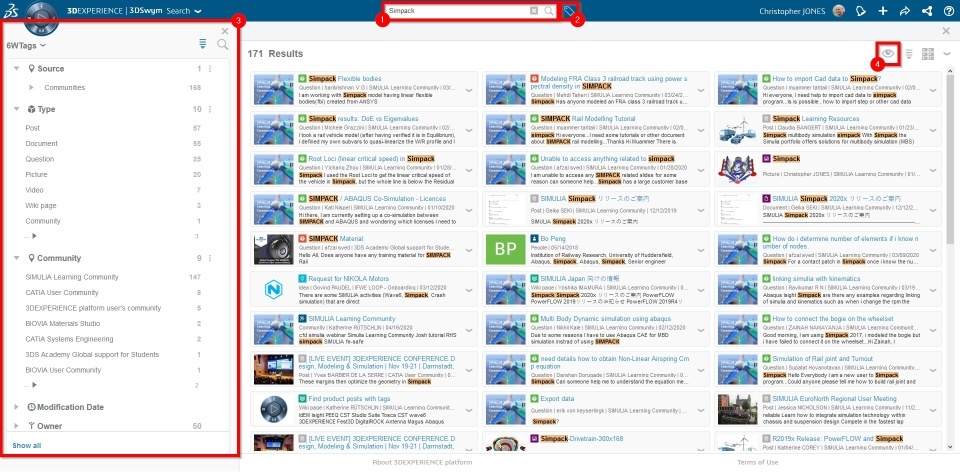Open Source section options menu
The width and height of the screenshot is (960, 472).
(x=210, y=69)
